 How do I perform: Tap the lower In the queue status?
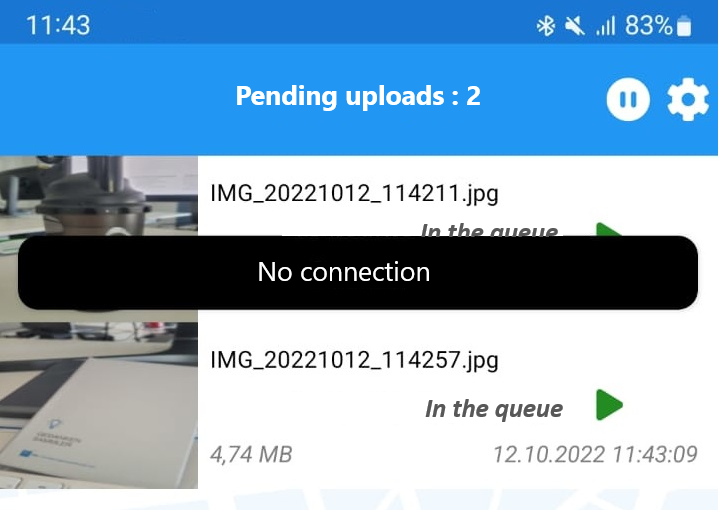tap(494, 409)
